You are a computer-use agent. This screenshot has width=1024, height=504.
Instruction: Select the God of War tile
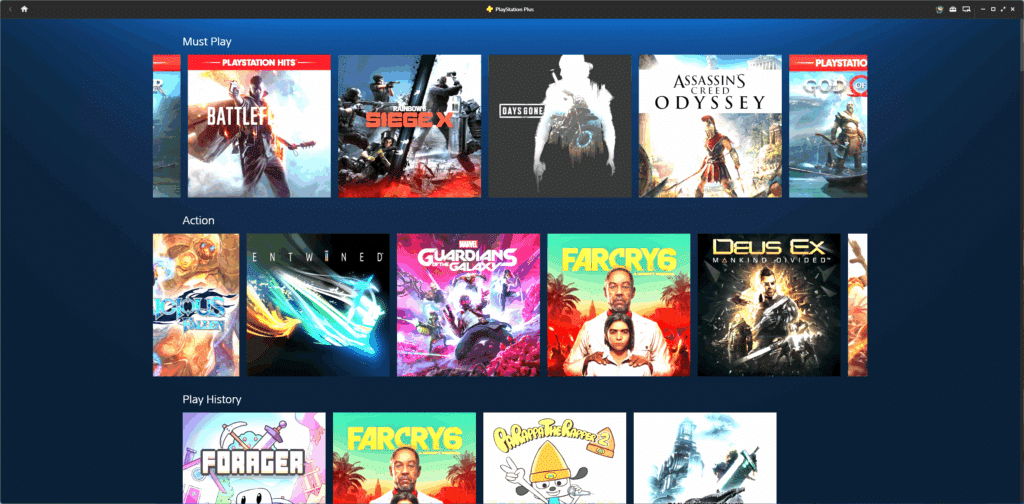828,126
